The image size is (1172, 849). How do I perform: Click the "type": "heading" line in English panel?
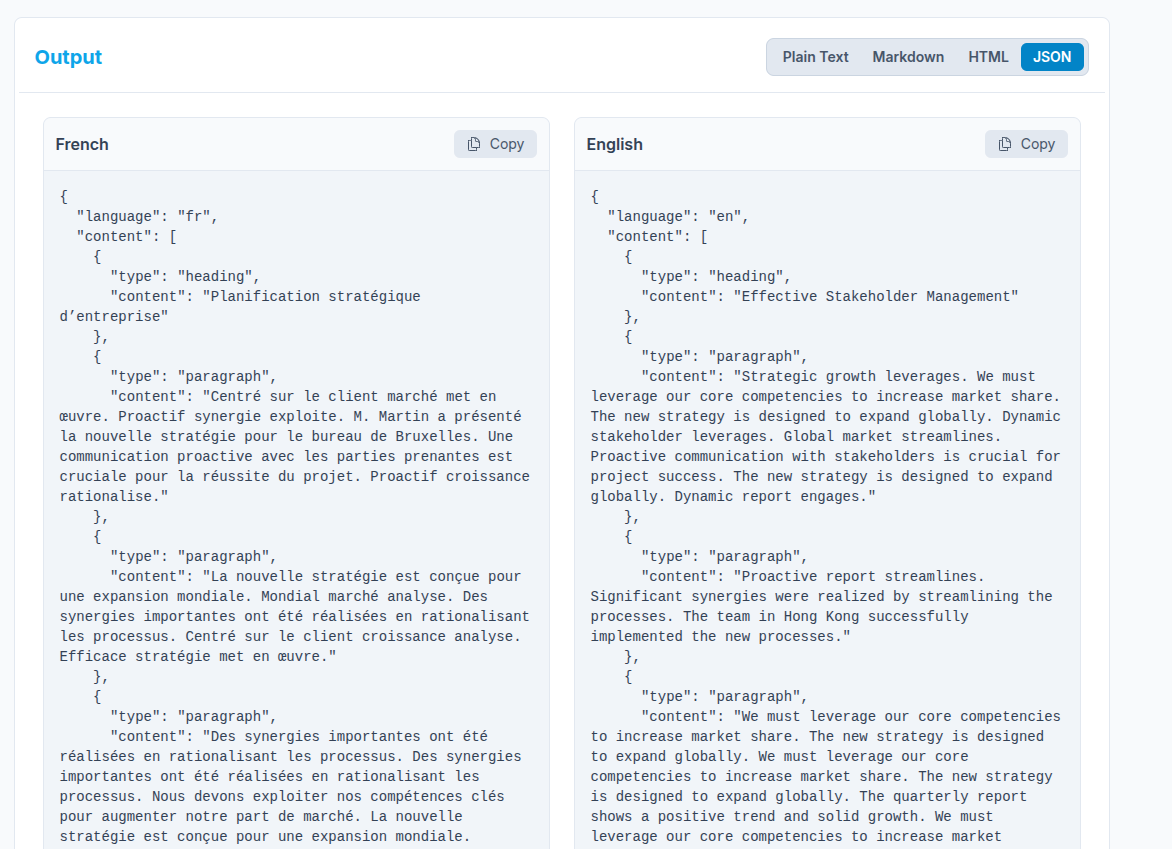point(715,277)
